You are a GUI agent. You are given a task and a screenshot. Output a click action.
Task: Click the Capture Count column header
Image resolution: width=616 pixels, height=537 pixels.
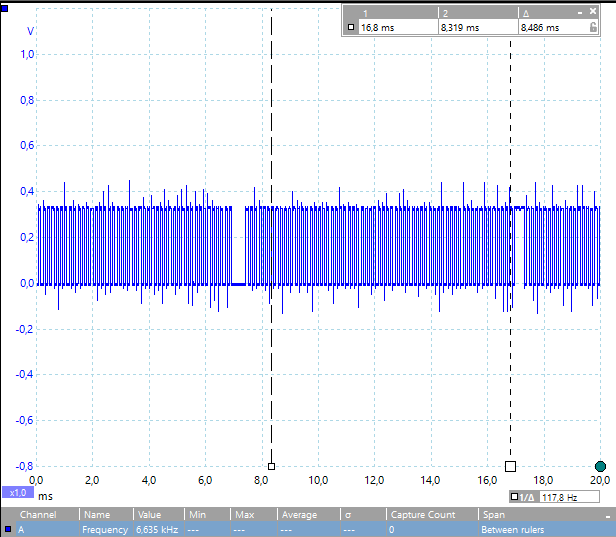click(x=422, y=515)
